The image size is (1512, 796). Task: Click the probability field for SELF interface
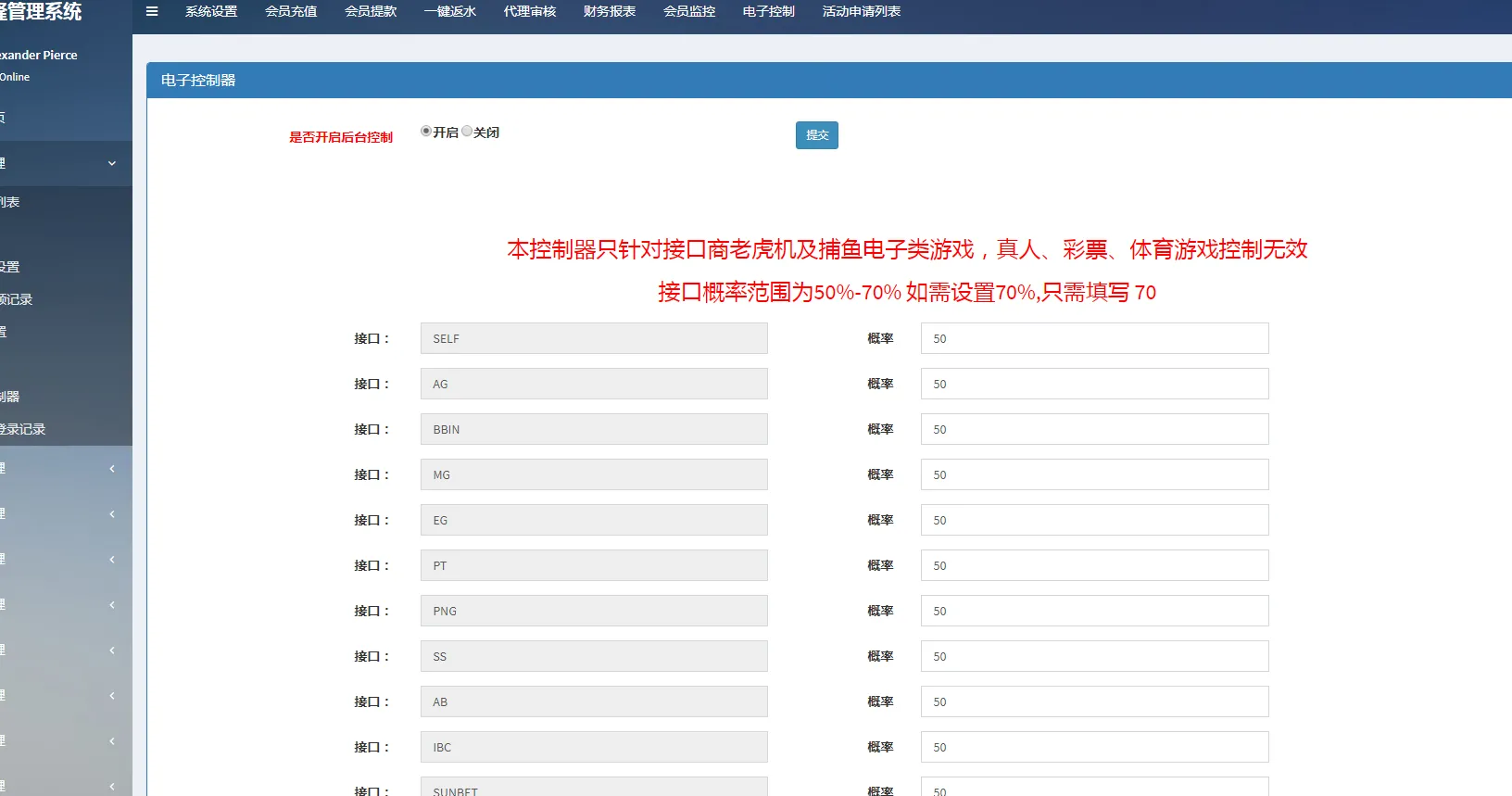pos(1094,338)
